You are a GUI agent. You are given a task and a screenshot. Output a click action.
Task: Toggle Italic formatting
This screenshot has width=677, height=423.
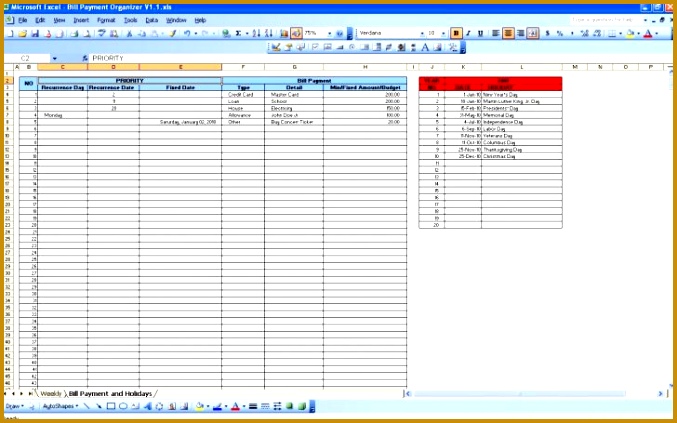468,33
